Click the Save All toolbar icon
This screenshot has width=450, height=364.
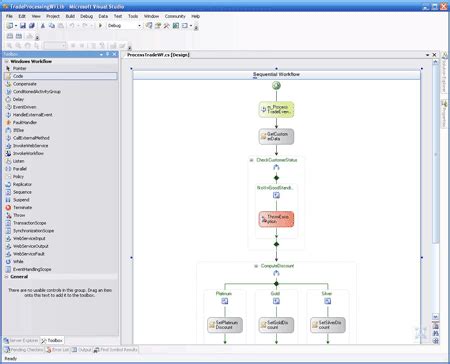click(x=32, y=26)
